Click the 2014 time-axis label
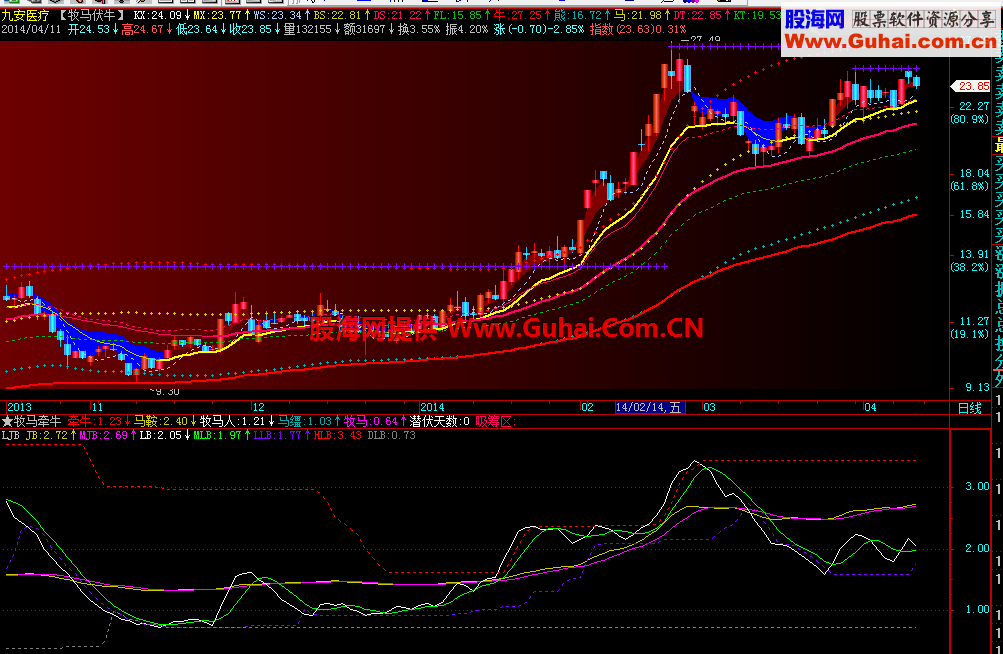 pos(432,408)
